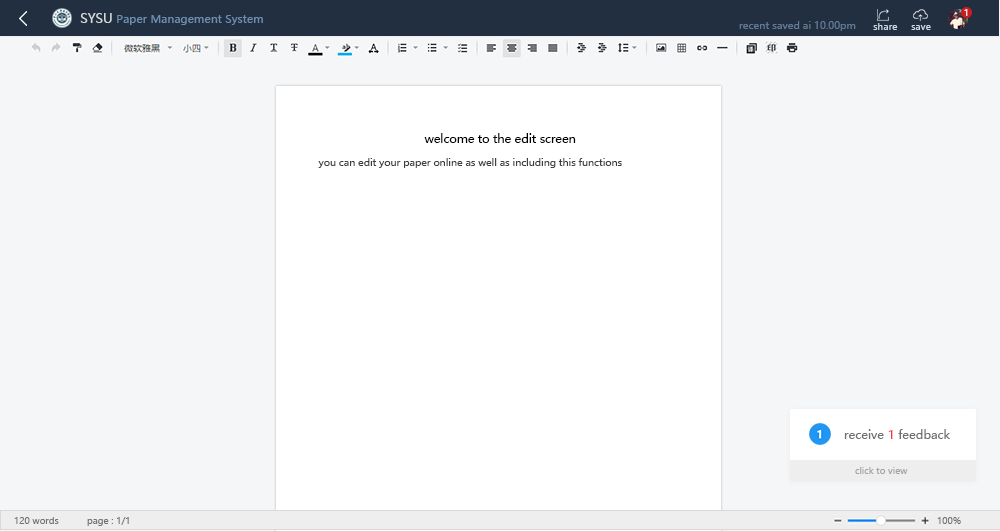Click the recent saved status text
The image size is (1000, 531).
[797, 25]
